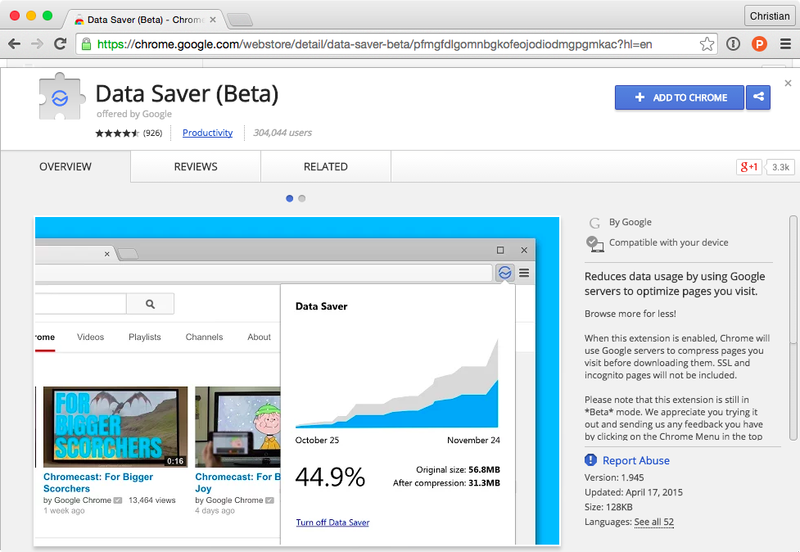Click the Data Saver puzzle piece logo
Screen dimensions: 800x552
coord(60,96)
